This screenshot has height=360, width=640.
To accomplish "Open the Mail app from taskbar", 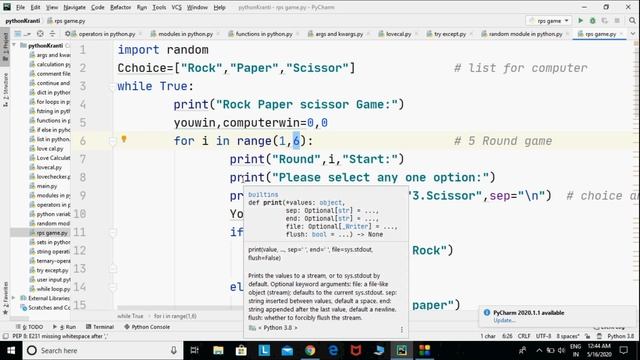I will tap(287, 350).
